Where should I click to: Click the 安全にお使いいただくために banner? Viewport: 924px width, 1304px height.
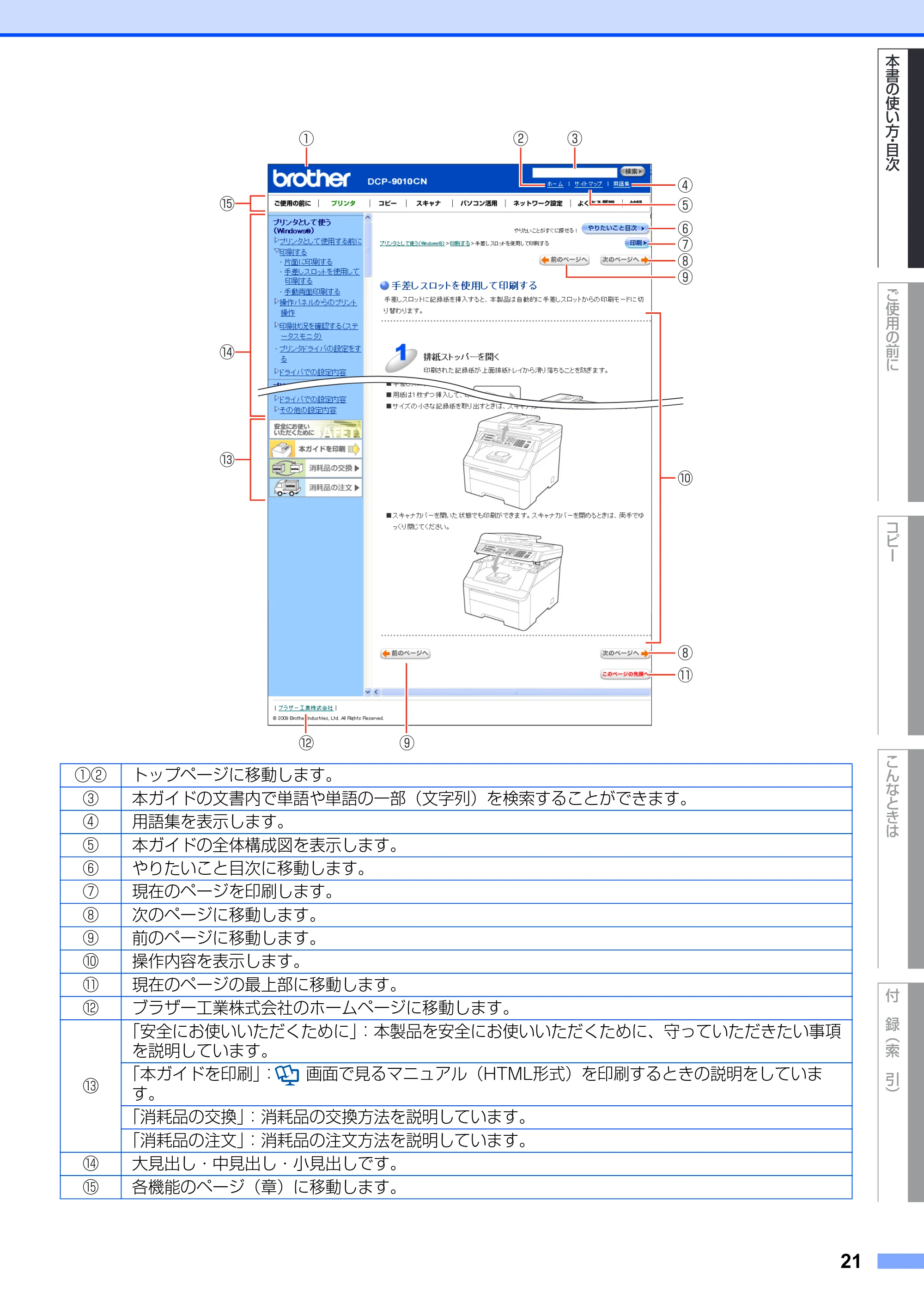[x=315, y=429]
